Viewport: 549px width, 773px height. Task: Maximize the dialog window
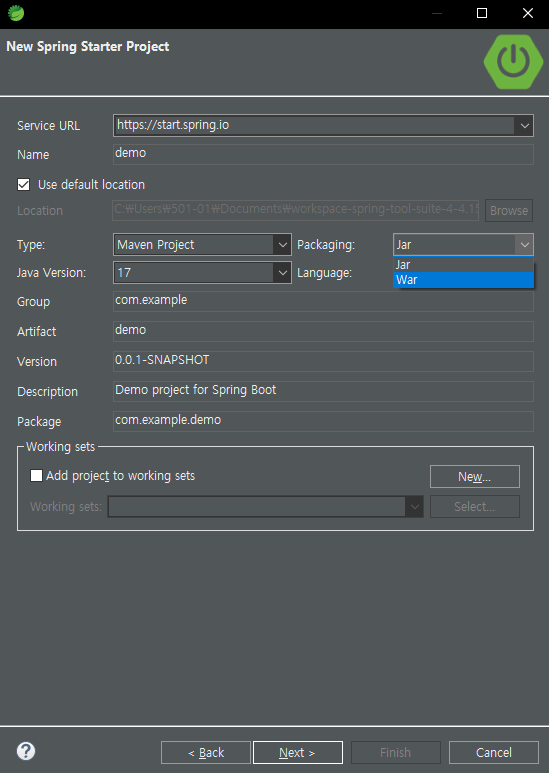(x=482, y=13)
